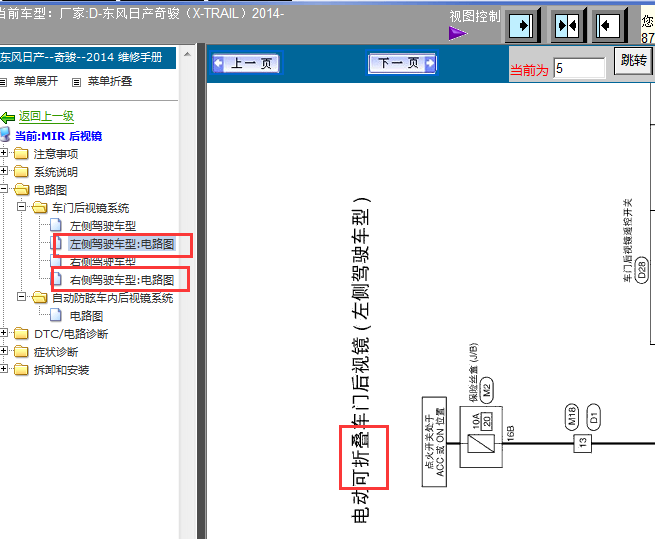655x539 pixels.
Task: Open the 拆卸和安装 tree item
Action: tap(61, 370)
